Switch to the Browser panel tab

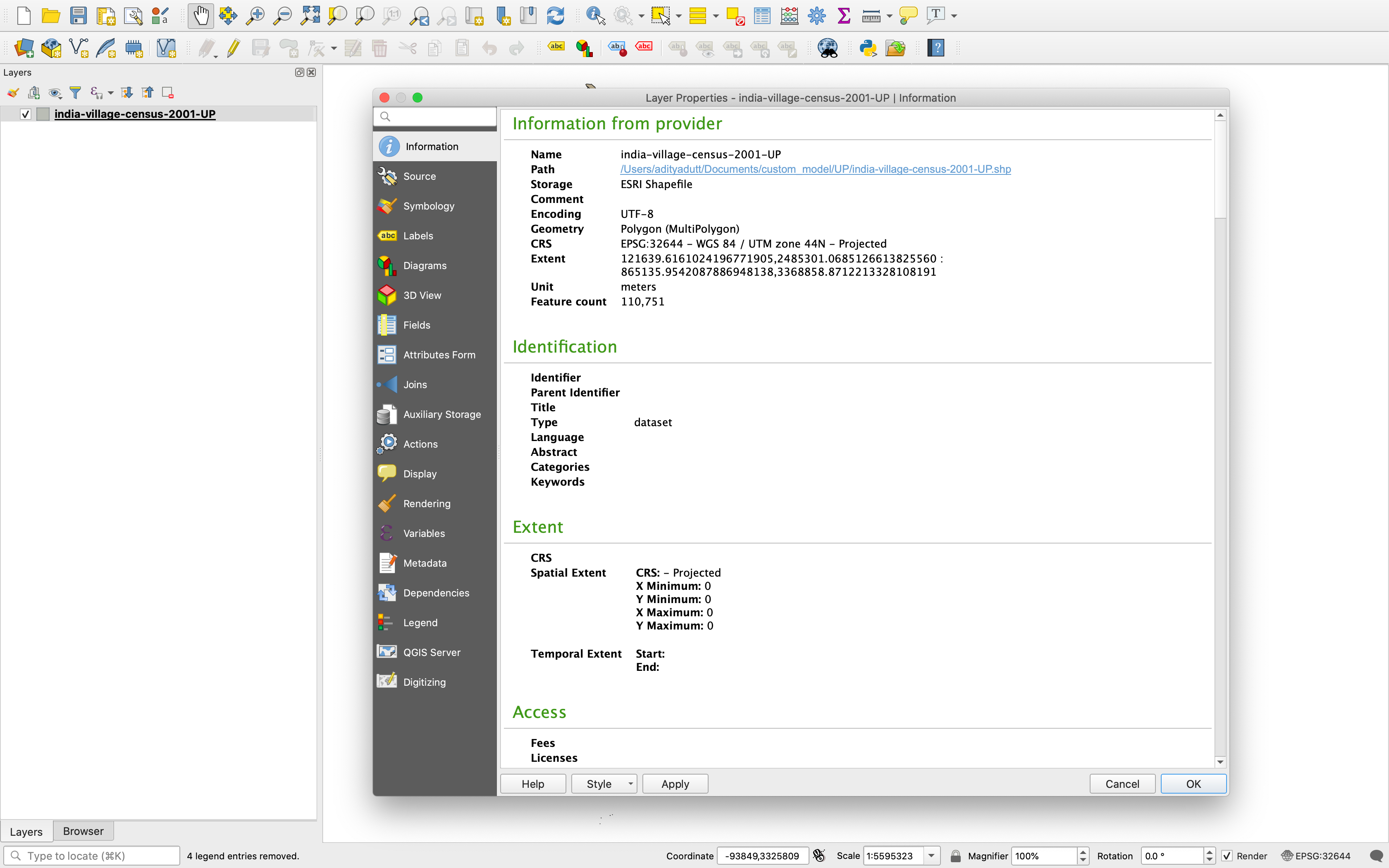click(x=83, y=831)
